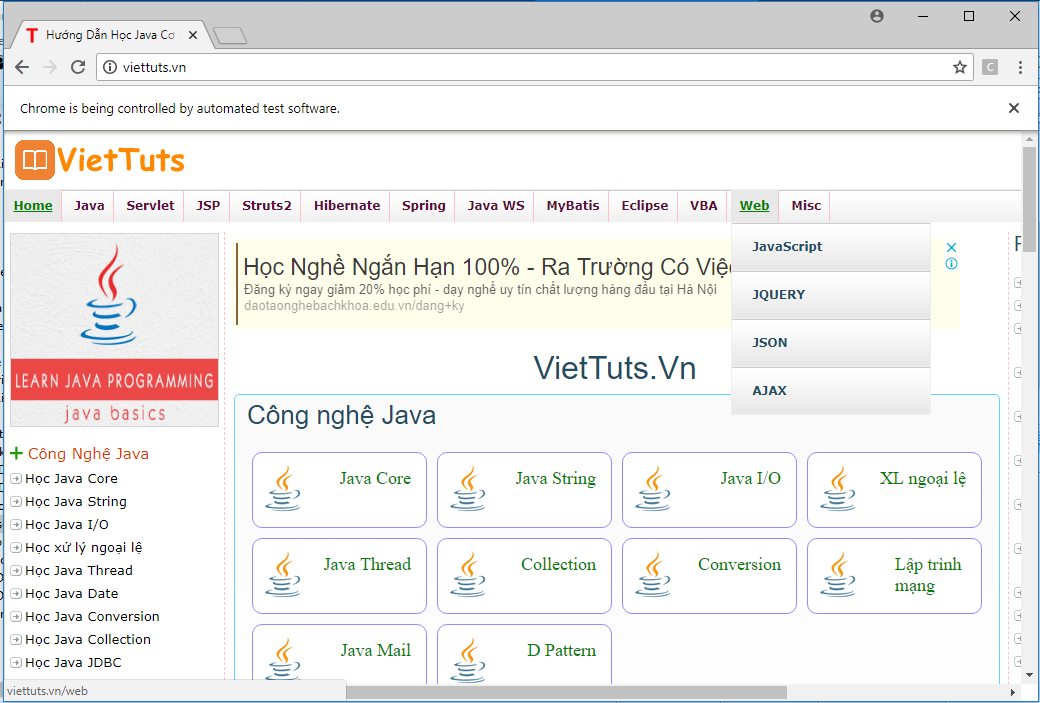The height and width of the screenshot is (703, 1040).
Task: Open the JSP navigation menu
Action: click(208, 206)
